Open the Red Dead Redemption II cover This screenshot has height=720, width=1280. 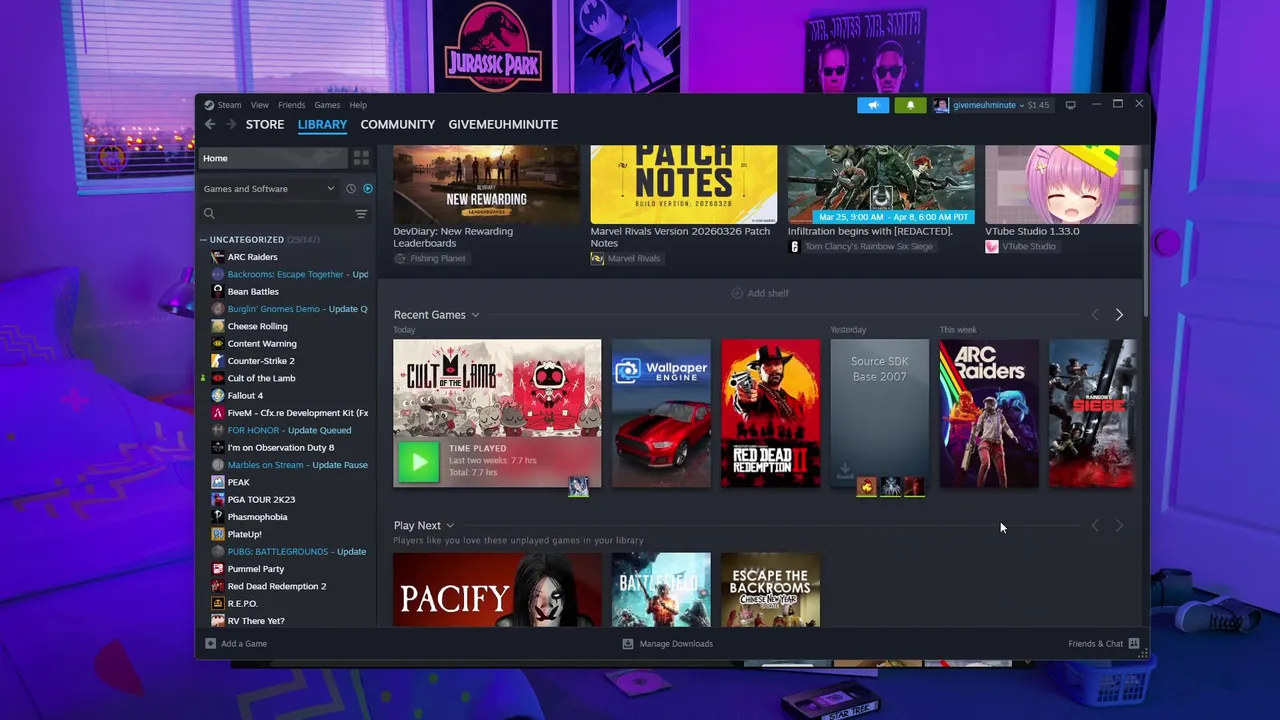[x=770, y=413]
